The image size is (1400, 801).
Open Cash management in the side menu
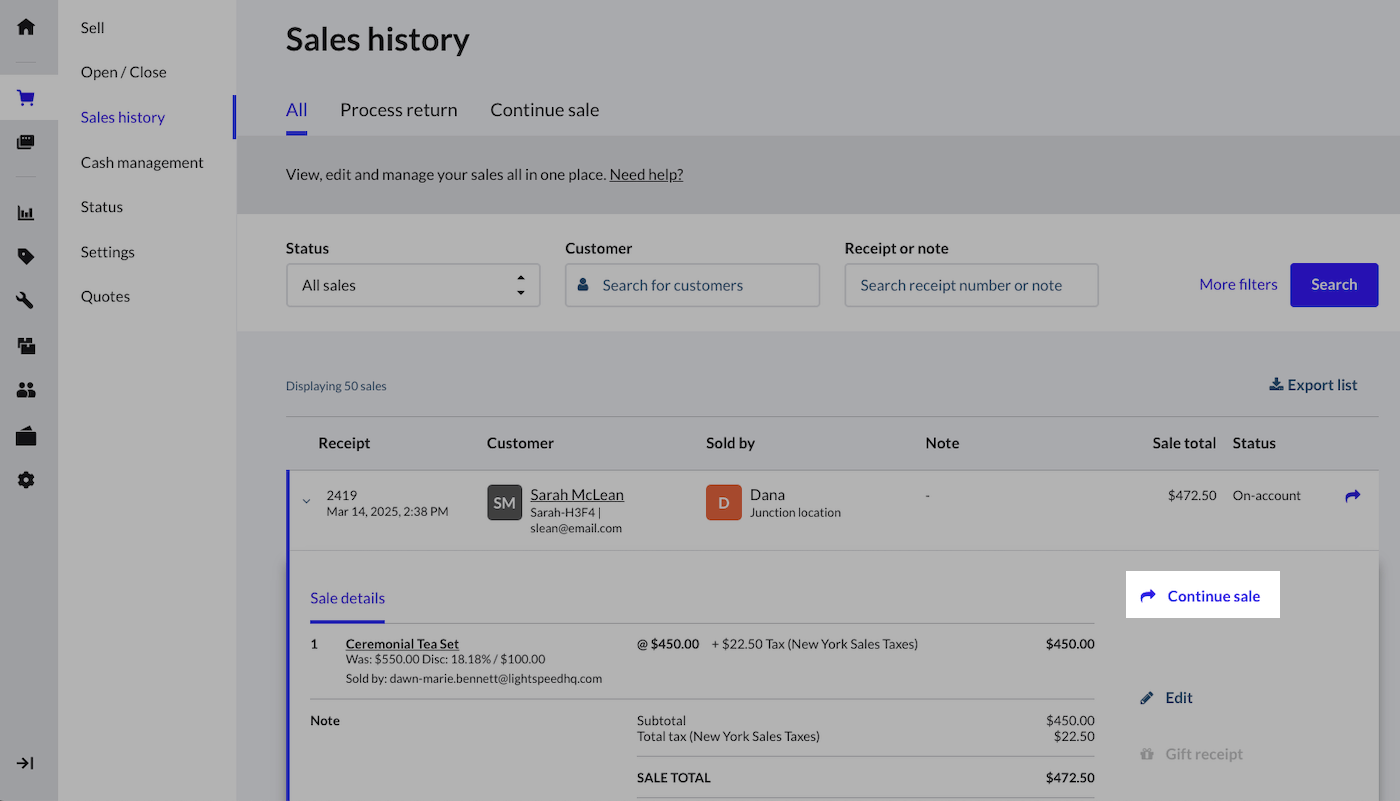[142, 162]
